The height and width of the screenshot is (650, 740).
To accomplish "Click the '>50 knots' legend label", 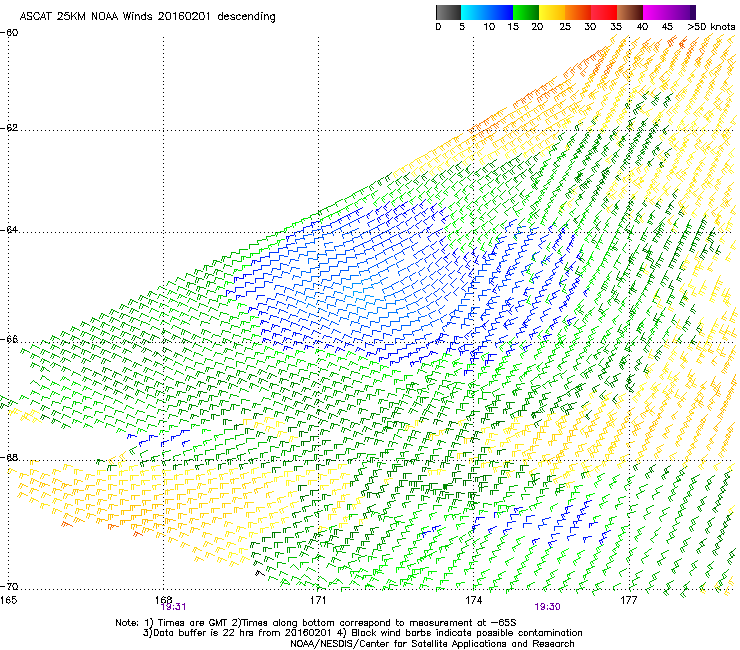I will point(711,27).
